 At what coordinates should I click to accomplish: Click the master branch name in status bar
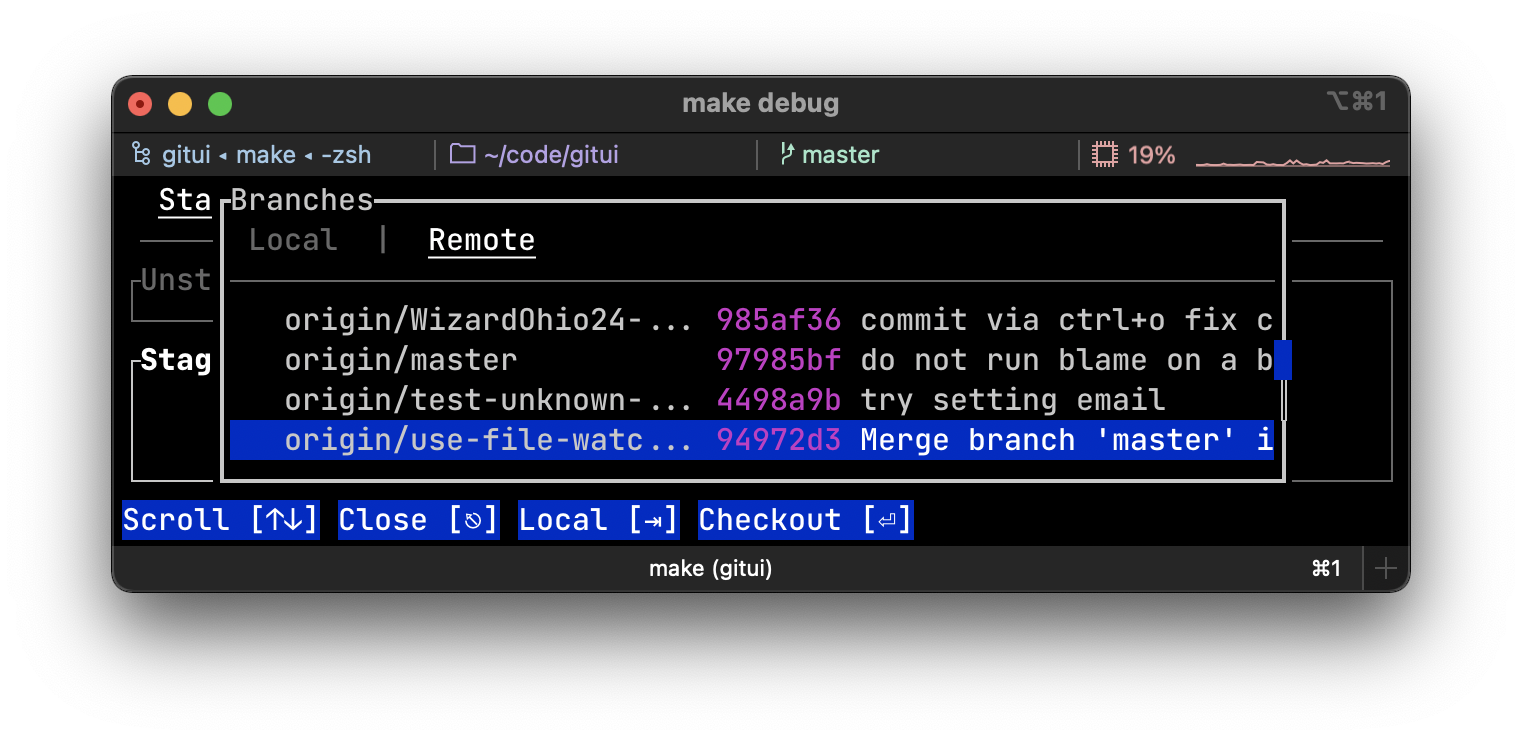(x=841, y=155)
